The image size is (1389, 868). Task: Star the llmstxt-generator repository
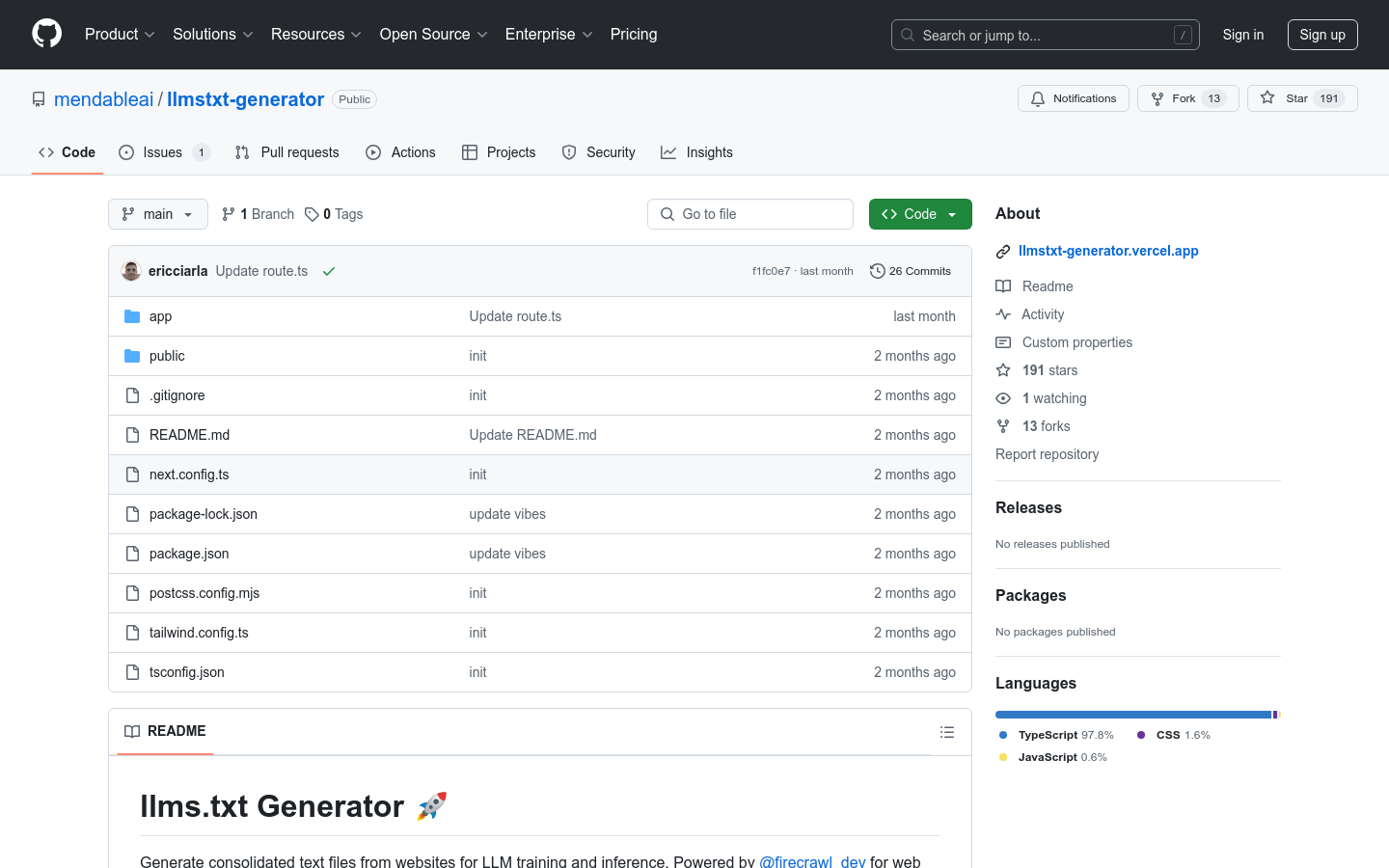pos(1302,98)
